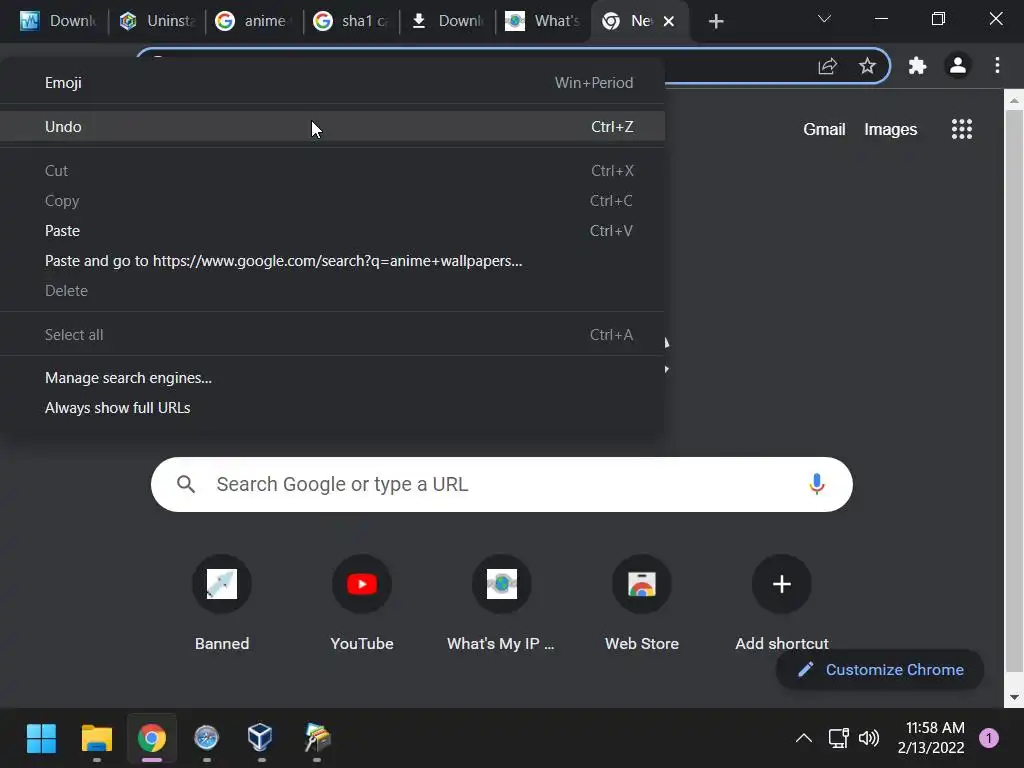This screenshot has height=768, width=1024.
Task: Click scrollbar up arrow
Action: pos(1014,100)
